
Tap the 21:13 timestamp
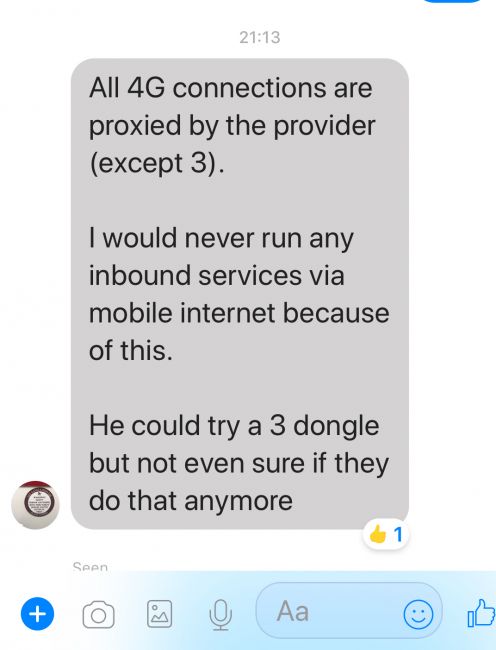coord(260,37)
